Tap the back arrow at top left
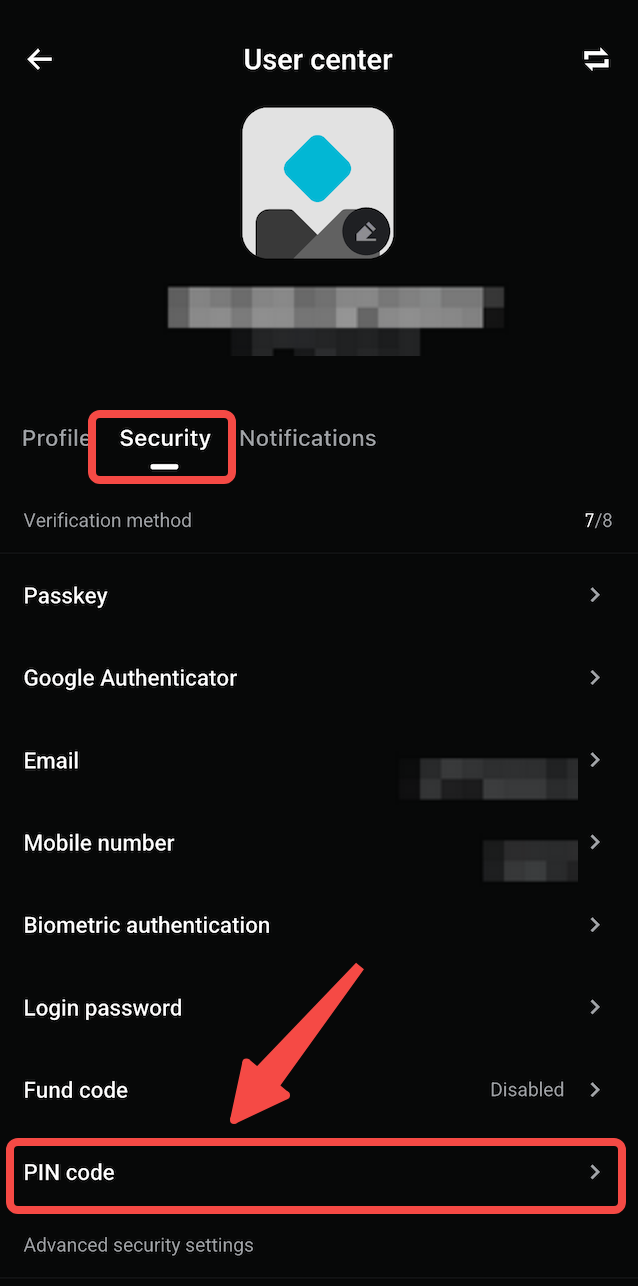Screen dimensions: 638x1286 click(x=38, y=59)
